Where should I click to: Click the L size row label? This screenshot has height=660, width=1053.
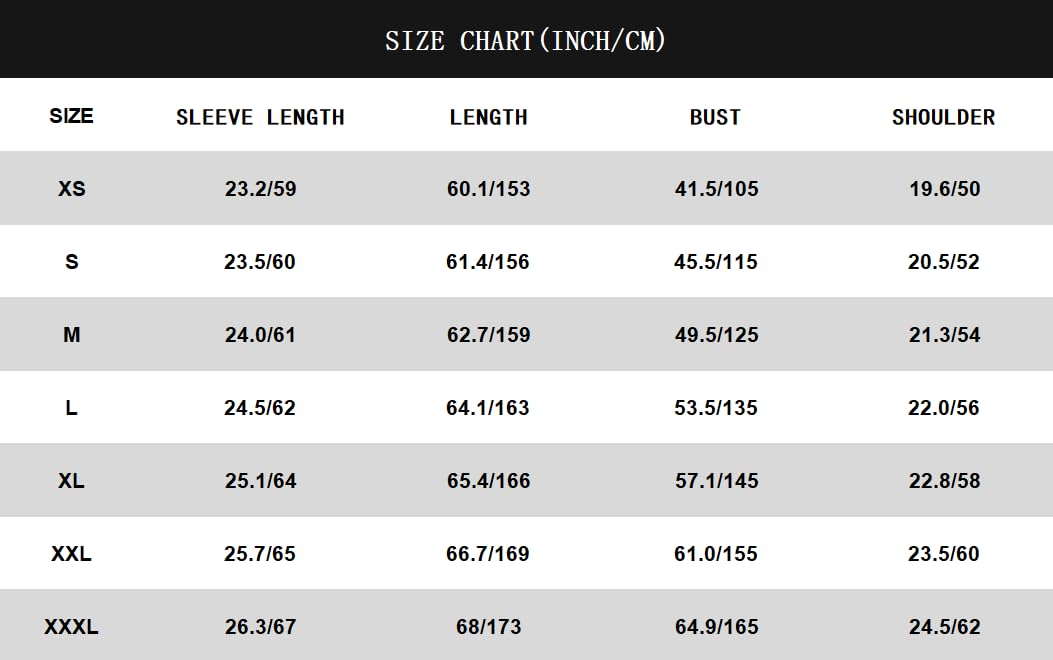[71, 408]
